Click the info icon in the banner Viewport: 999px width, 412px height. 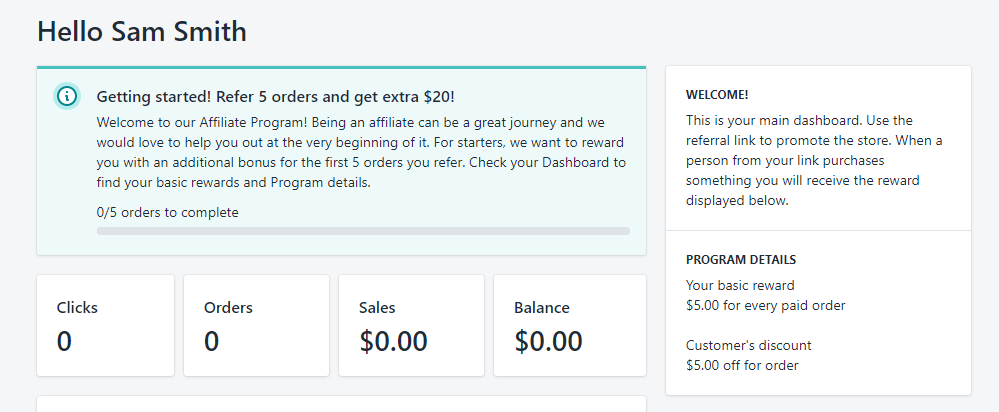tap(67, 96)
